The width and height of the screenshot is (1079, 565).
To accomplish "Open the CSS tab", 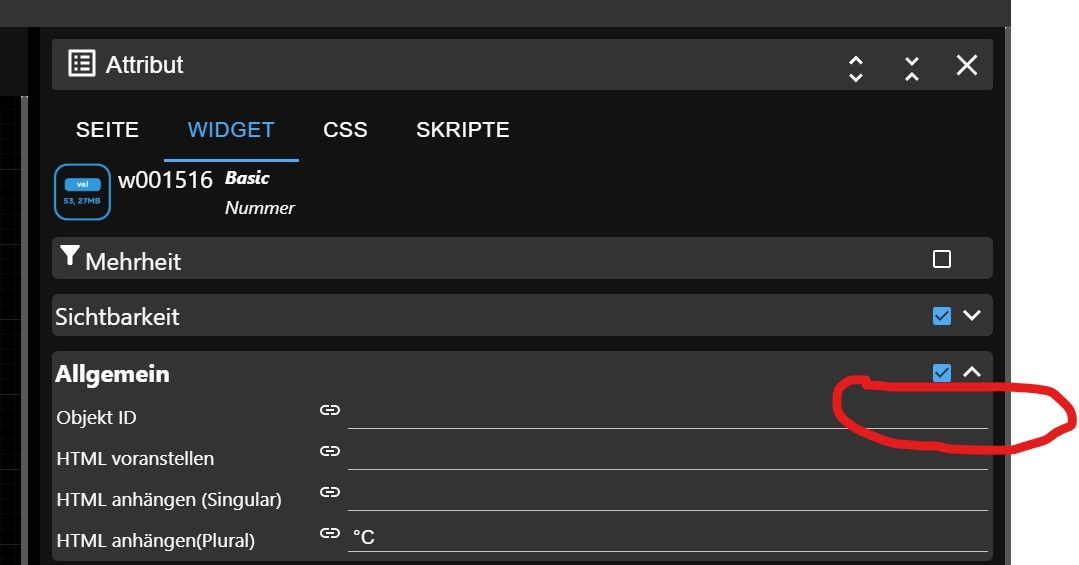I will [345, 130].
